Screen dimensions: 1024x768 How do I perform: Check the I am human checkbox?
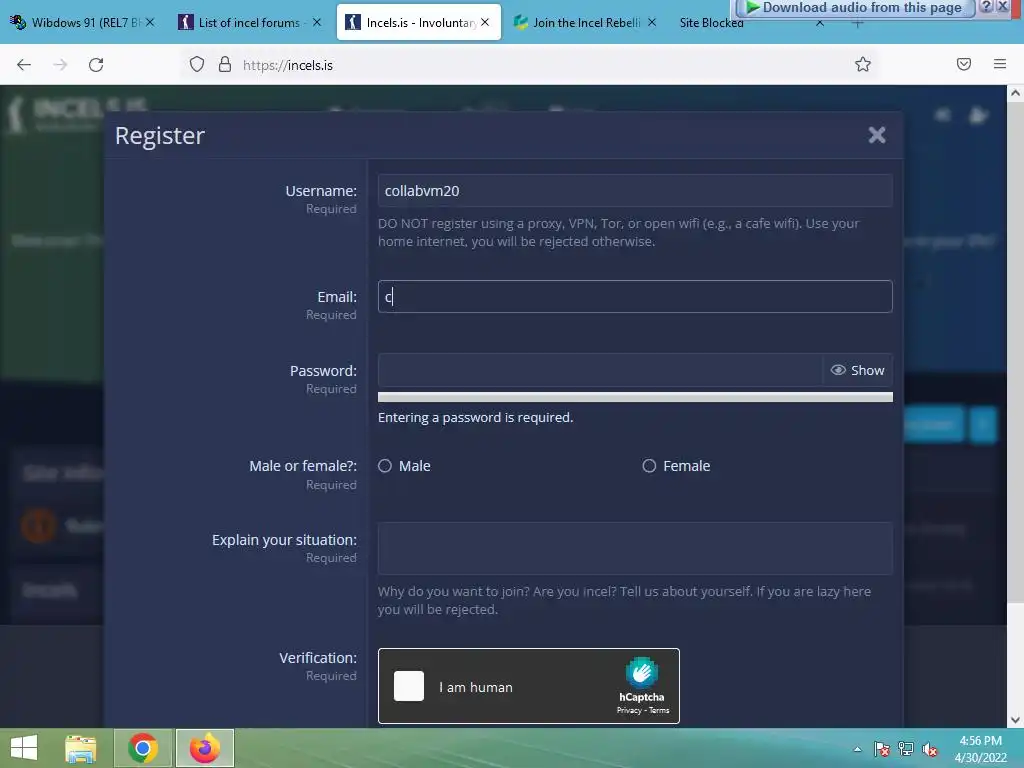pyautogui.click(x=409, y=686)
